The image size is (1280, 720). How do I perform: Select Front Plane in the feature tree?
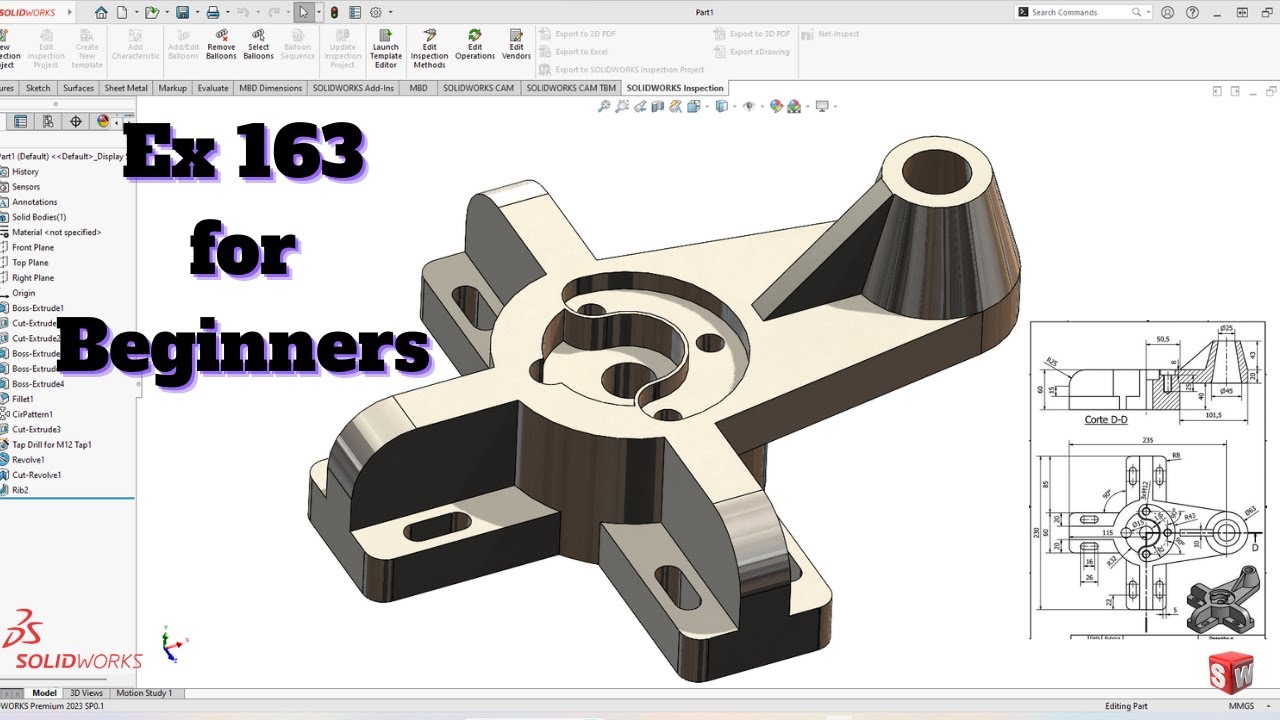click(33, 247)
